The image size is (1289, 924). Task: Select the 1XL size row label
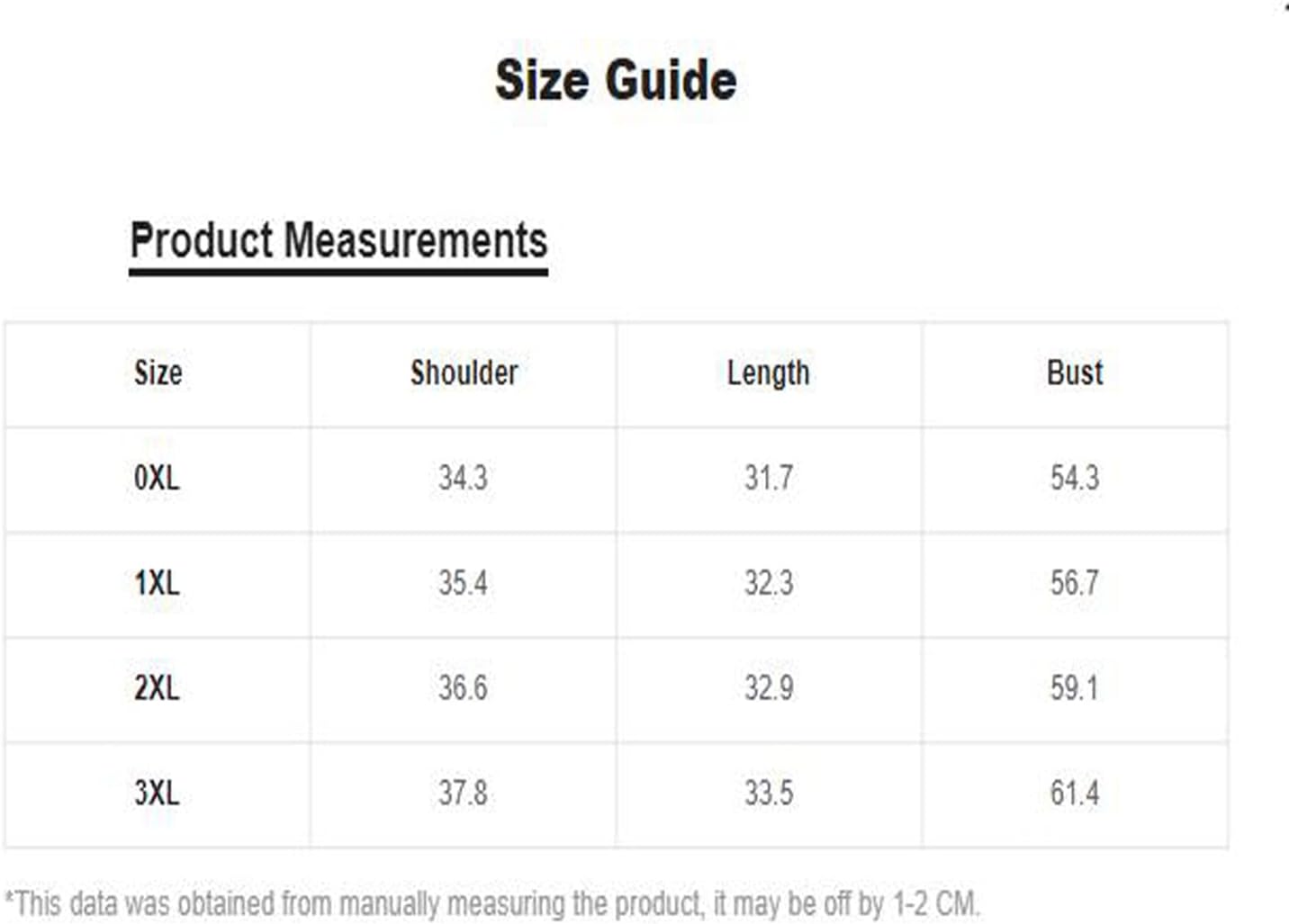coord(157,583)
